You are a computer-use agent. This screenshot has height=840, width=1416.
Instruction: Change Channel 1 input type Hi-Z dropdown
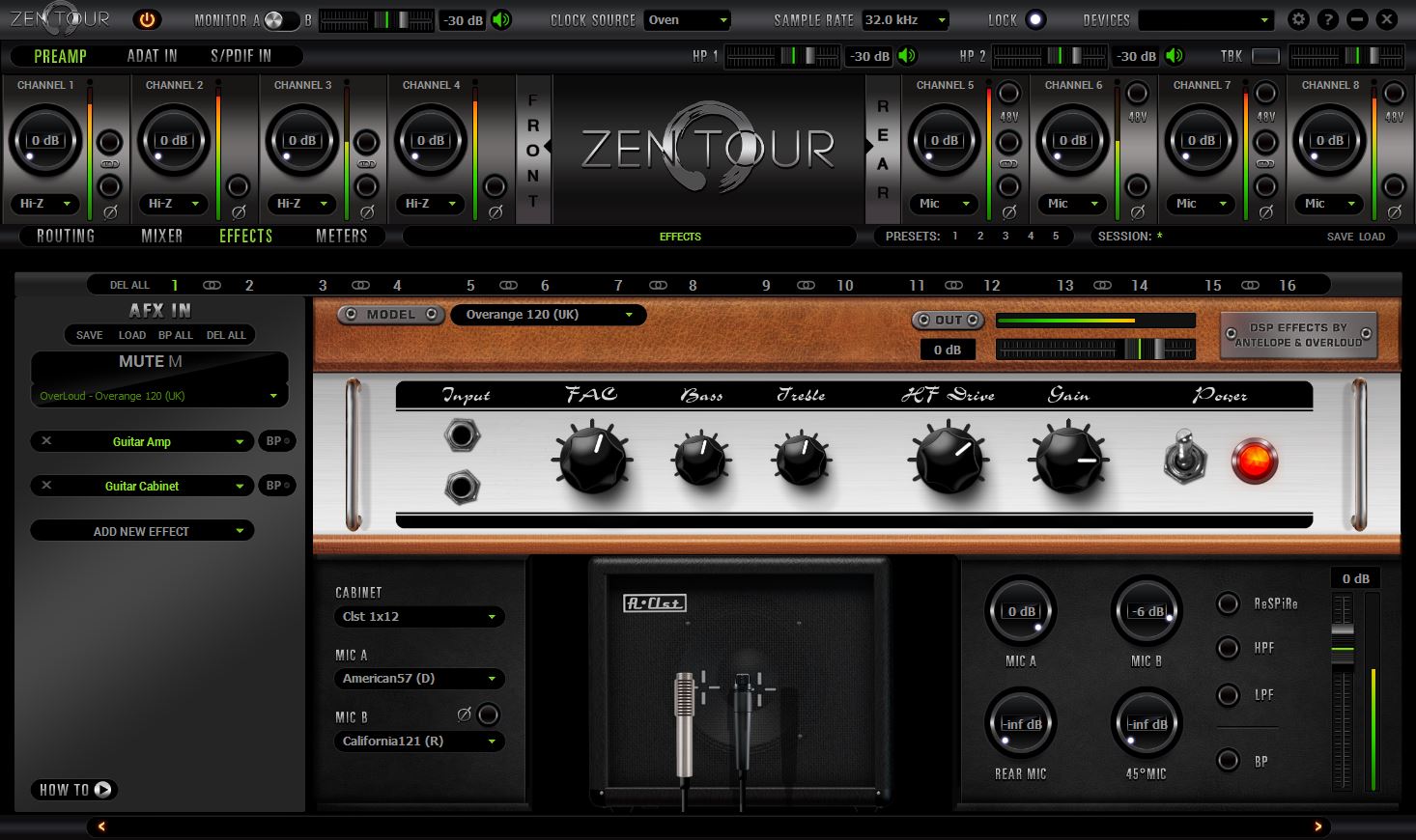(x=45, y=204)
